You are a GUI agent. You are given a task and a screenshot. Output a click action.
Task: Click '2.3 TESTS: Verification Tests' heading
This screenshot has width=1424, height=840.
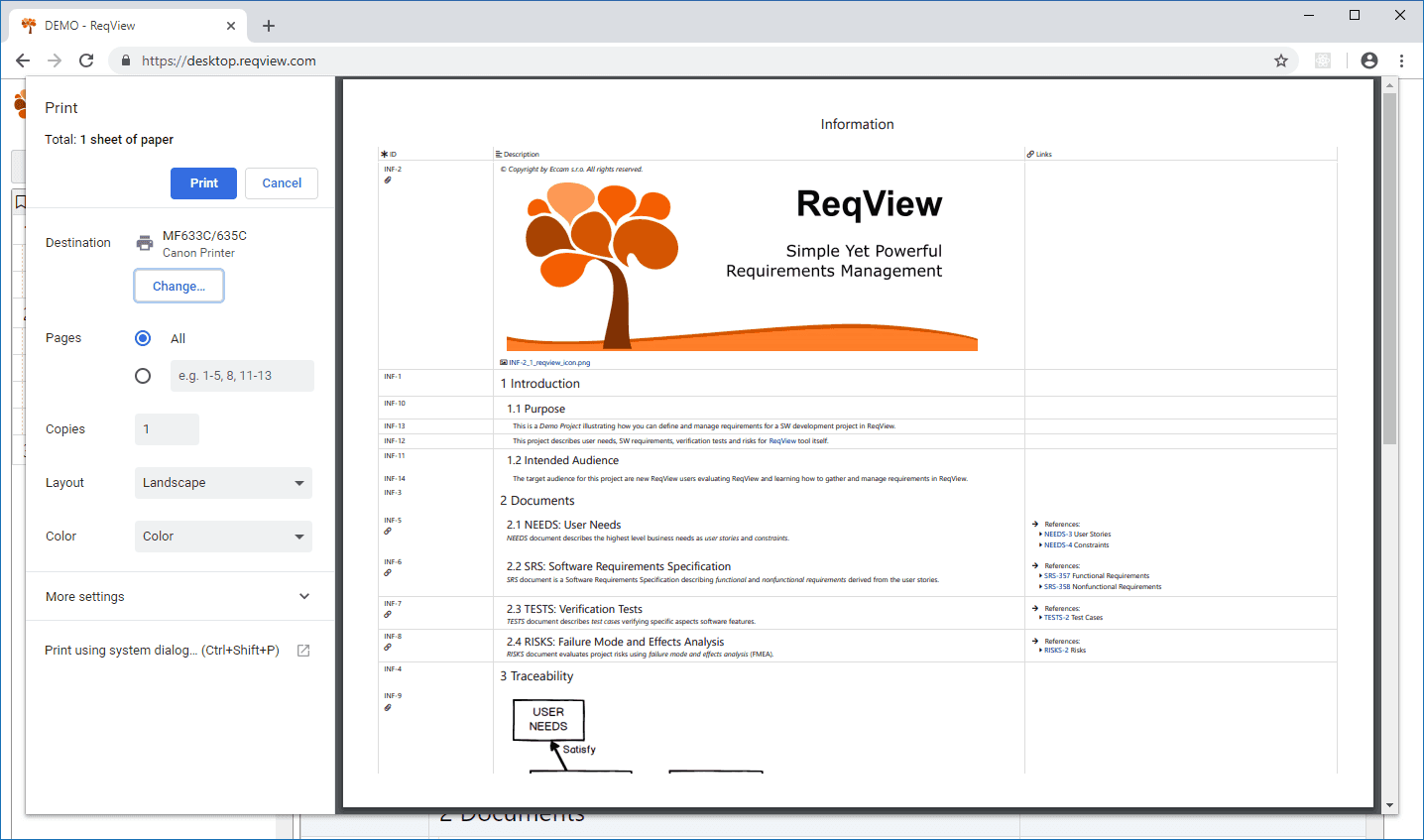pyautogui.click(x=575, y=609)
